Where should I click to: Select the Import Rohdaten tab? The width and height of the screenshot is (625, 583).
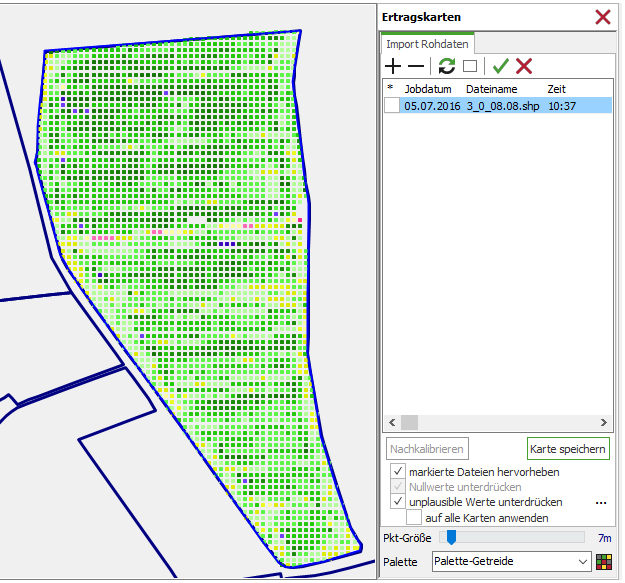click(428, 44)
